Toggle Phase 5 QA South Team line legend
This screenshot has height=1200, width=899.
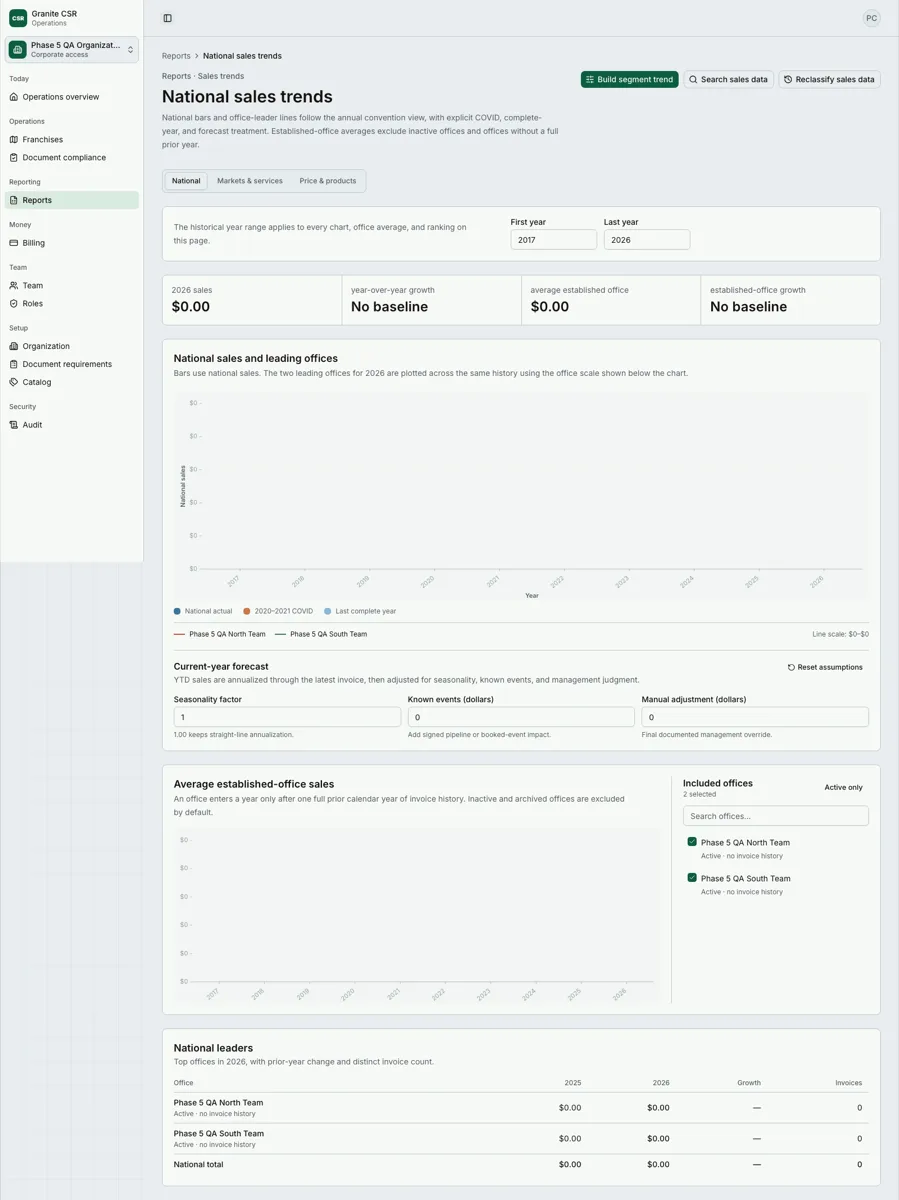click(321, 634)
